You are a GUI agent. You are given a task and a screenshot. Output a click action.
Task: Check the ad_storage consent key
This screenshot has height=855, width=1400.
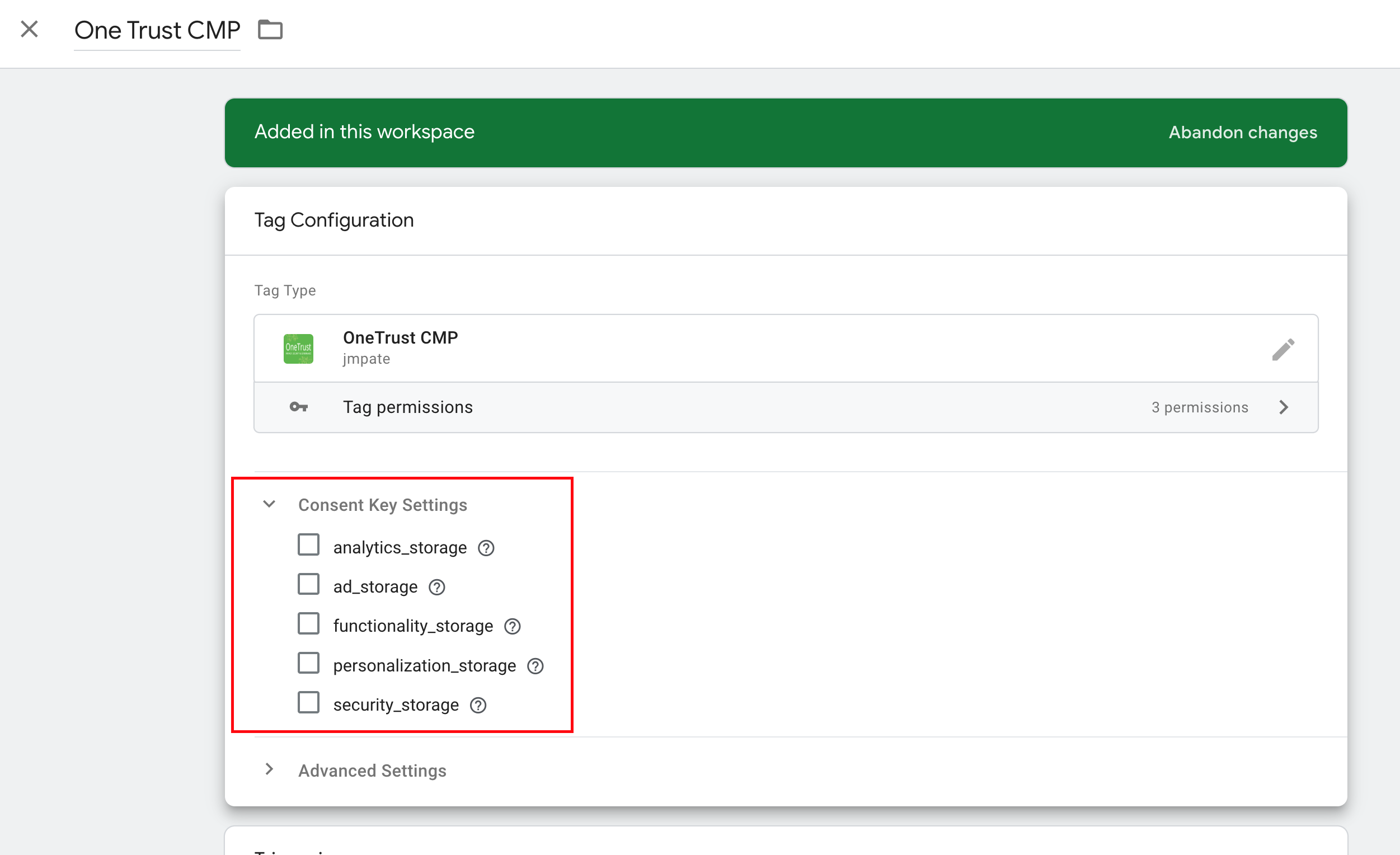click(x=308, y=584)
